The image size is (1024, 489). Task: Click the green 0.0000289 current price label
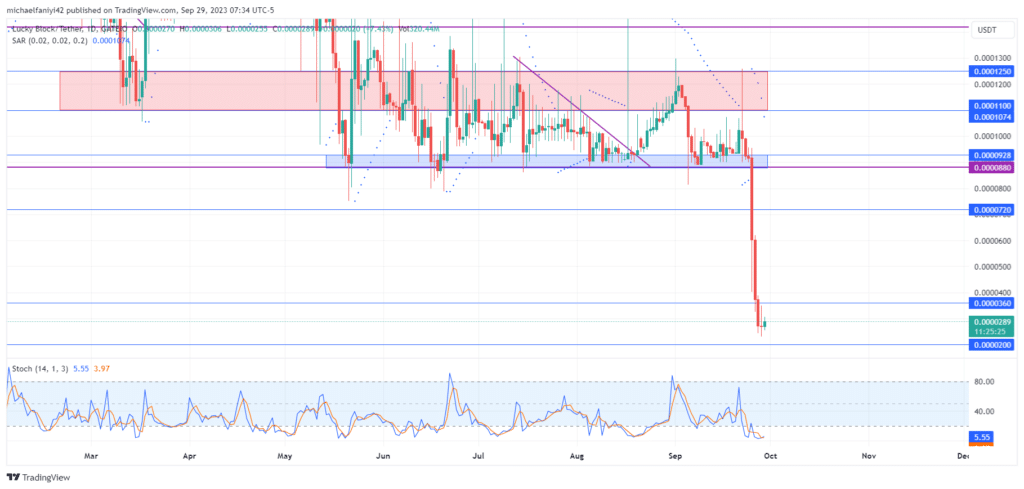[992, 326]
